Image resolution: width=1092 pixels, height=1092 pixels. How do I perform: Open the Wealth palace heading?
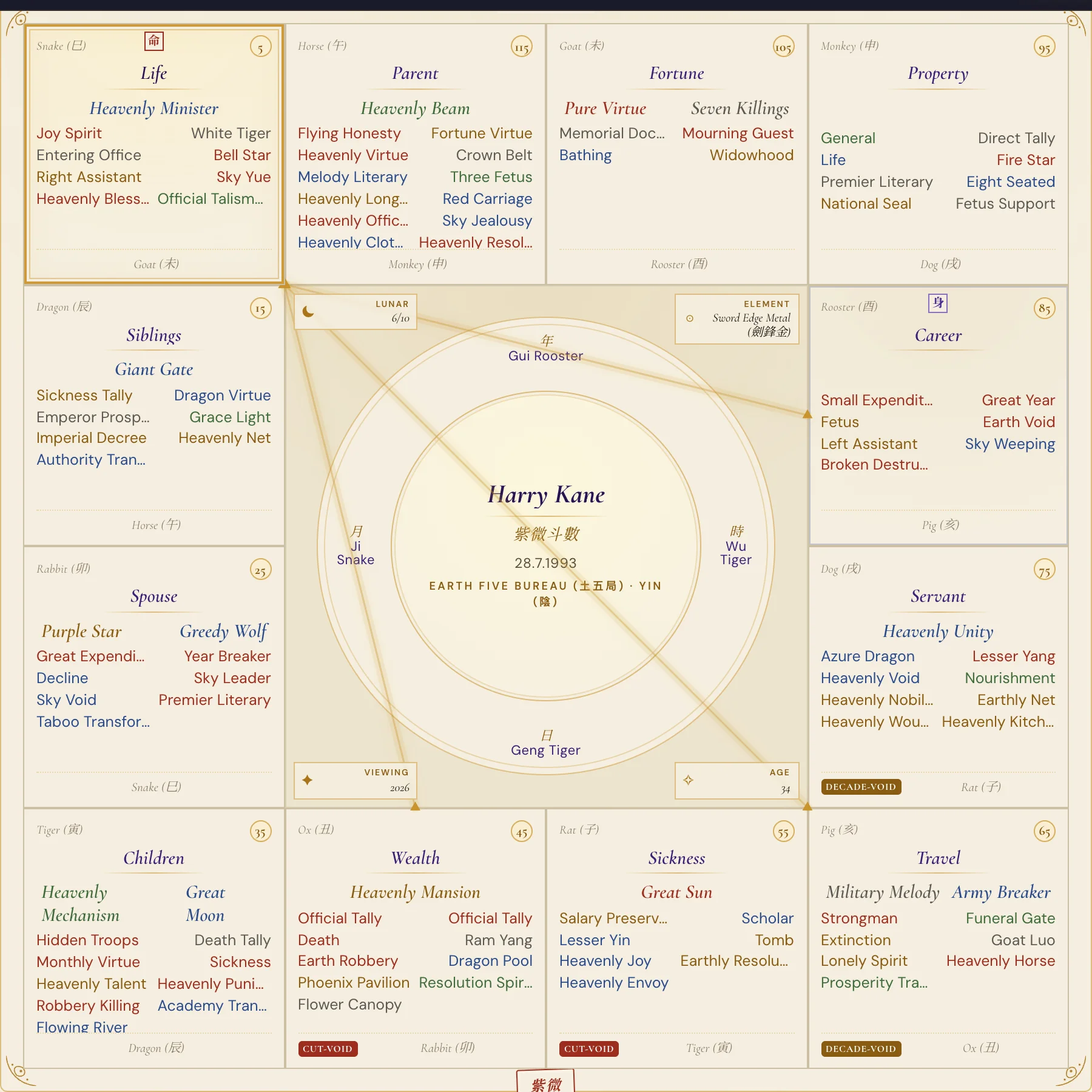click(x=415, y=858)
